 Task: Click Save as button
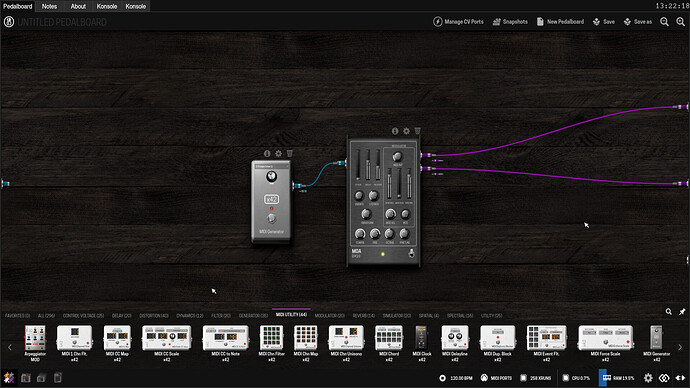click(x=638, y=22)
